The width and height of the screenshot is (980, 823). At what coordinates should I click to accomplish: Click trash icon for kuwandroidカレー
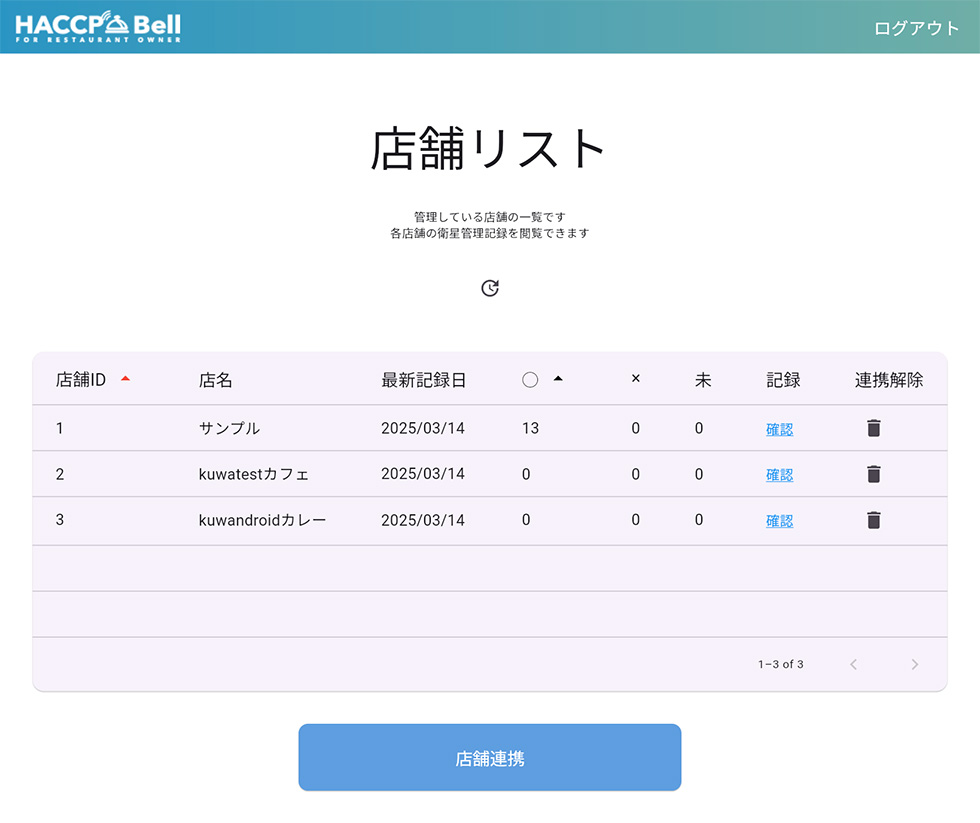coord(873,520)
